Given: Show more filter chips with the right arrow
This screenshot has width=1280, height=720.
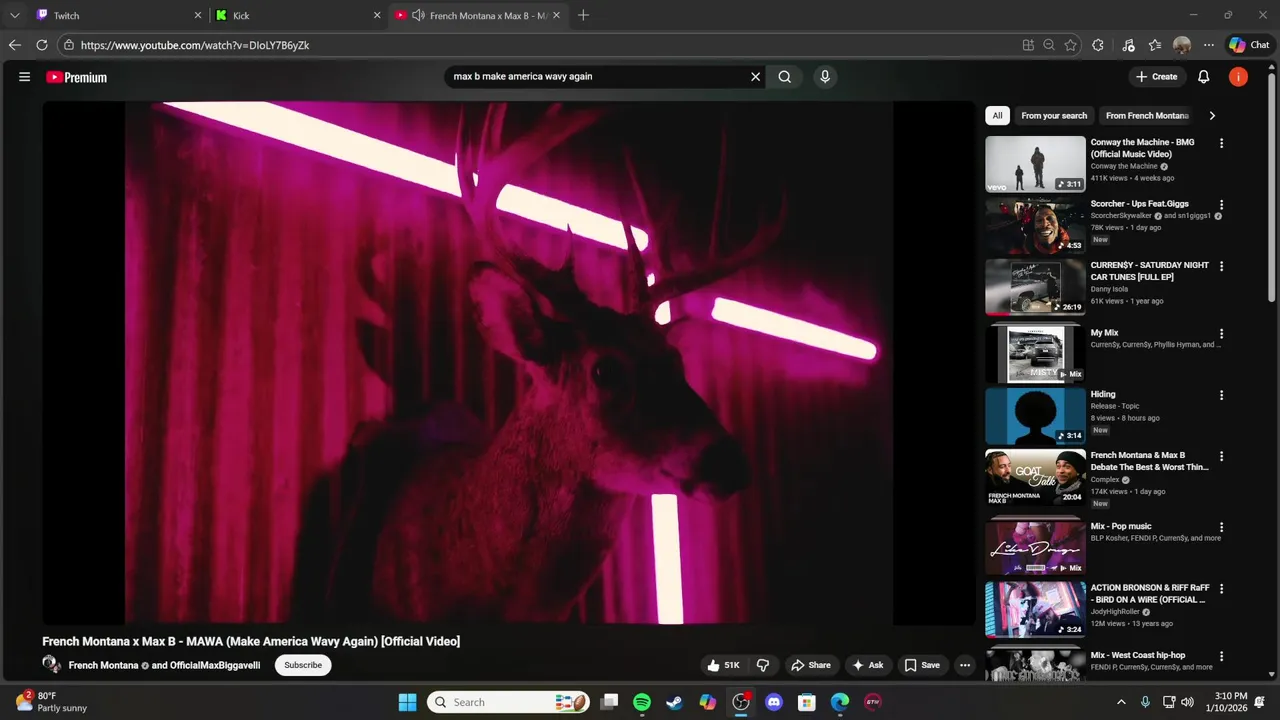Looking at the screenshot, I should tap(1212, 116).
